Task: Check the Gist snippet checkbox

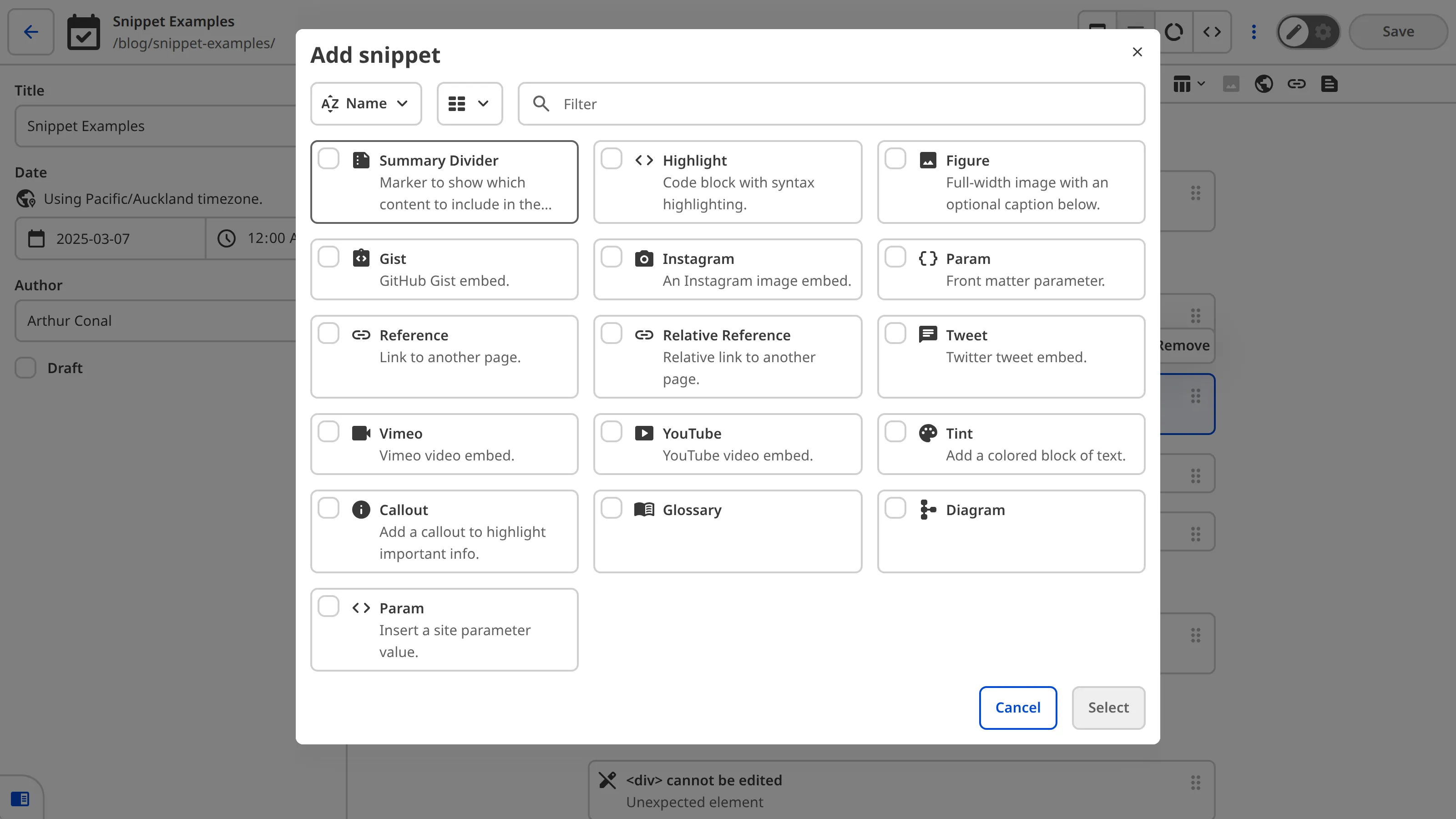Action: click(329, 257)
